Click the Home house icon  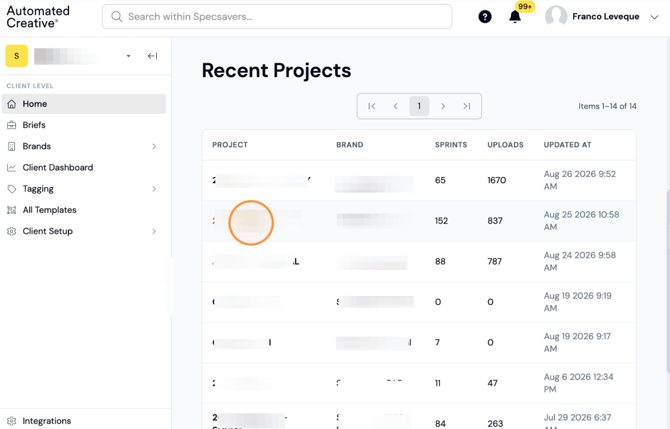[x=12, y=104]
